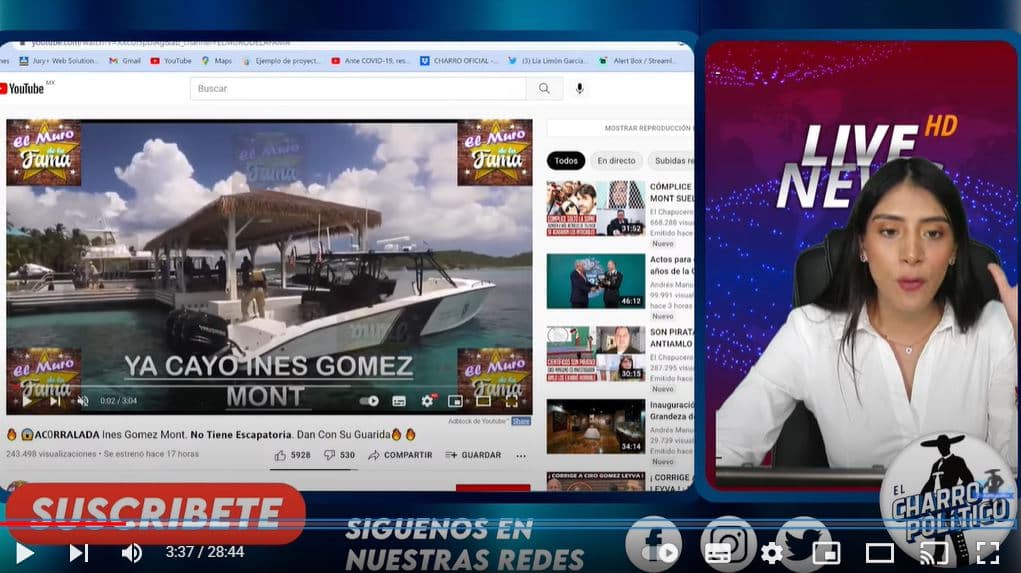Click next button in embedded video player
Viewport: 1021px width, 573px height.
(x=55, y=401)
